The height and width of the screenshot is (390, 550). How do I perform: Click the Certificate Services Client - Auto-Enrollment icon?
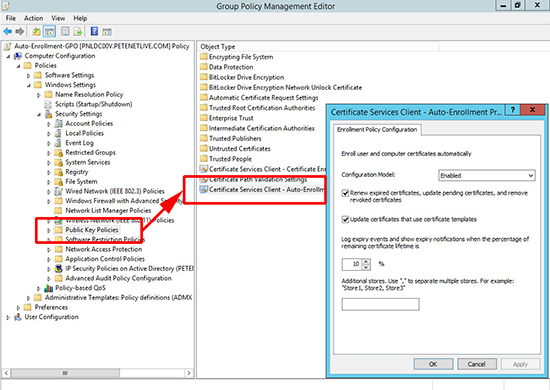coord(204,189)
